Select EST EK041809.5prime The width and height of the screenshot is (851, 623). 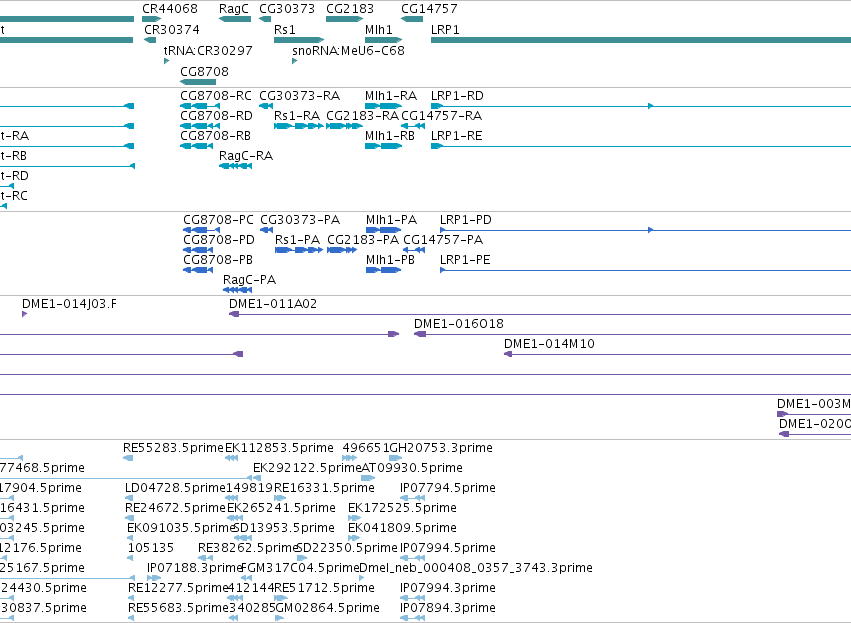402,528
